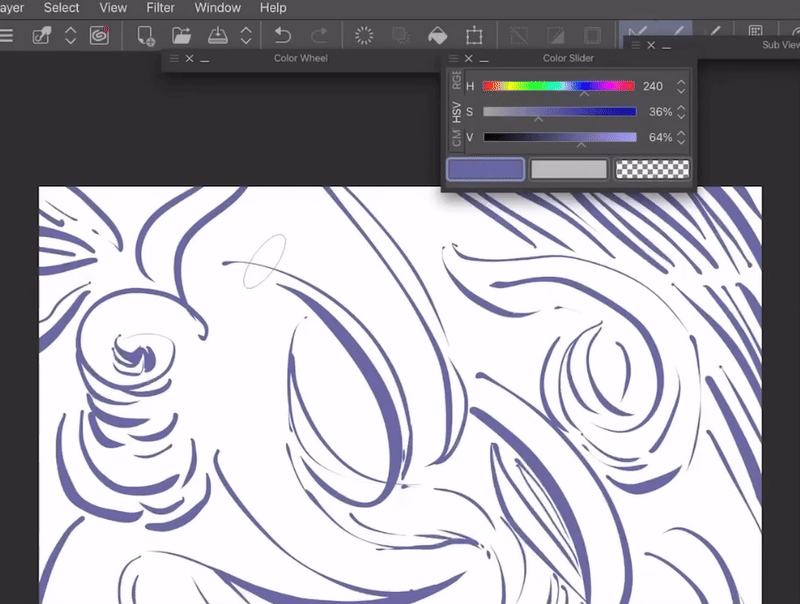This screenshot has width=800, height=604.
Task: Open the Color Wheel panel menu icon
Action: [x=174, y=58]
